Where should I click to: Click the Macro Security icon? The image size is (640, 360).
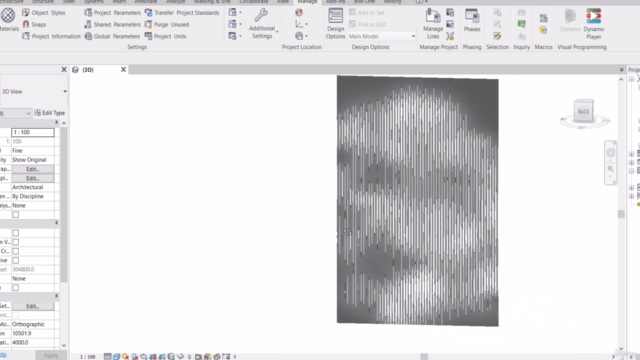coord(543,30)
